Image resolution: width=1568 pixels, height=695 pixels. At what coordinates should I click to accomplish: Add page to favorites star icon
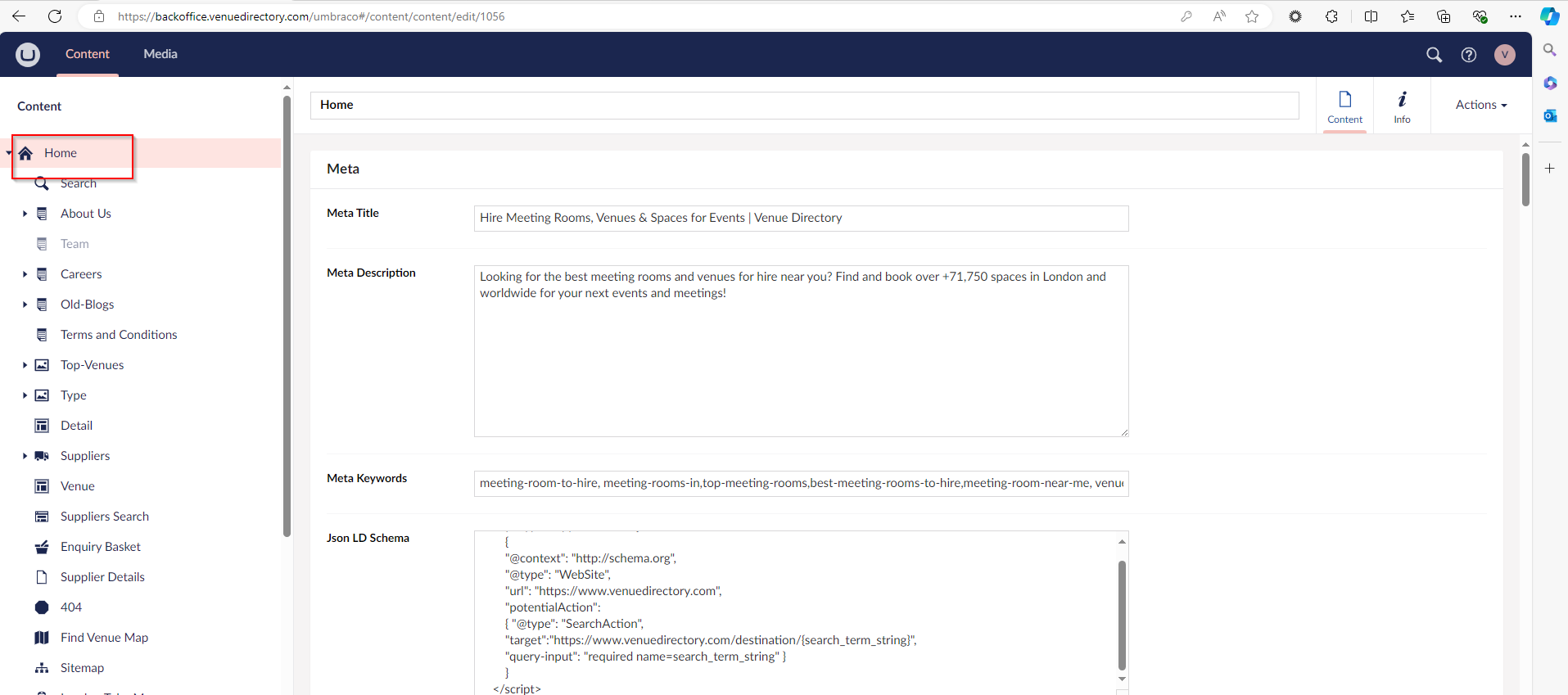[x=1252, y=16]
